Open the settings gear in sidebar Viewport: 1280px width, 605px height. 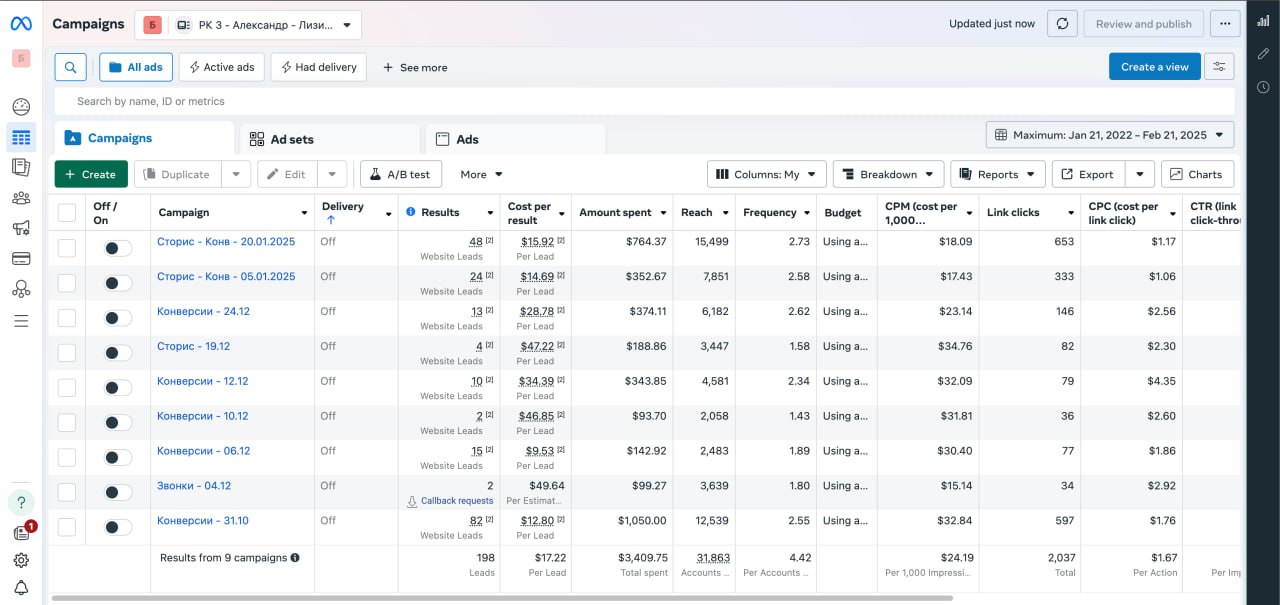pyautogui.click(x=21, y=560)
